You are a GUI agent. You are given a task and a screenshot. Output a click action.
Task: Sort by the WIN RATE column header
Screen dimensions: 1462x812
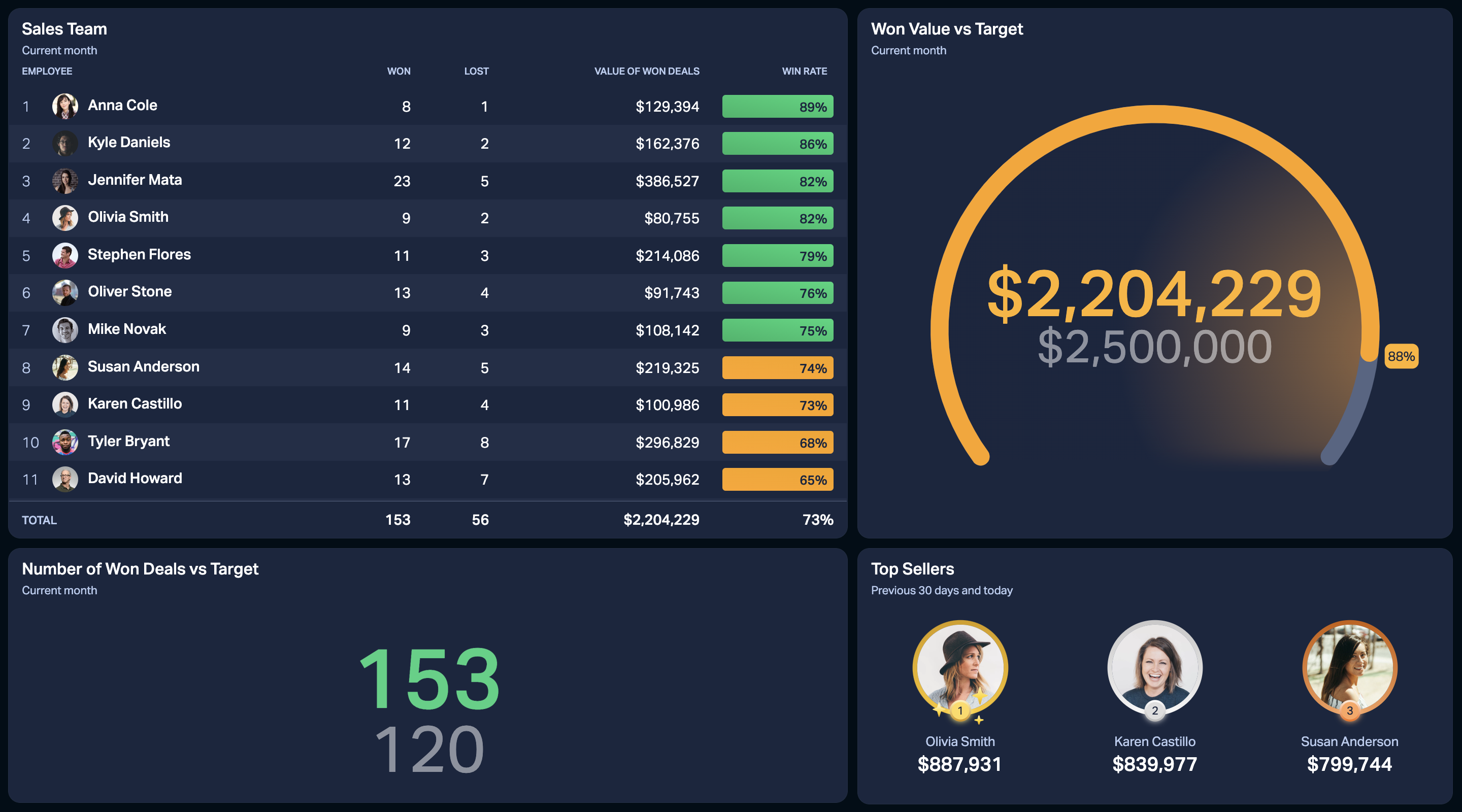804,71
